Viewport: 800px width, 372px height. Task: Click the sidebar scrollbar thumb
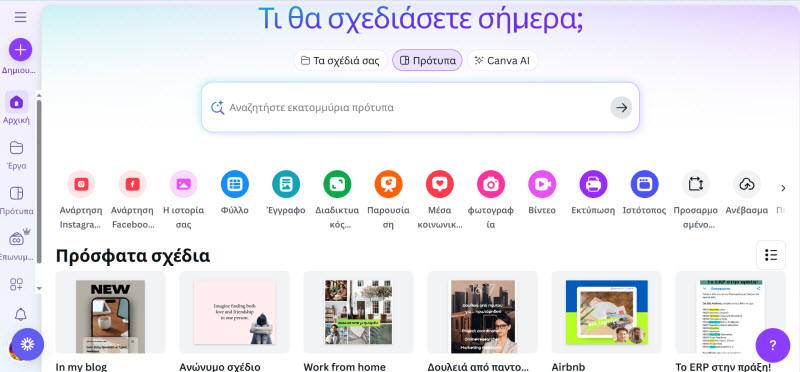coord(39,181)
